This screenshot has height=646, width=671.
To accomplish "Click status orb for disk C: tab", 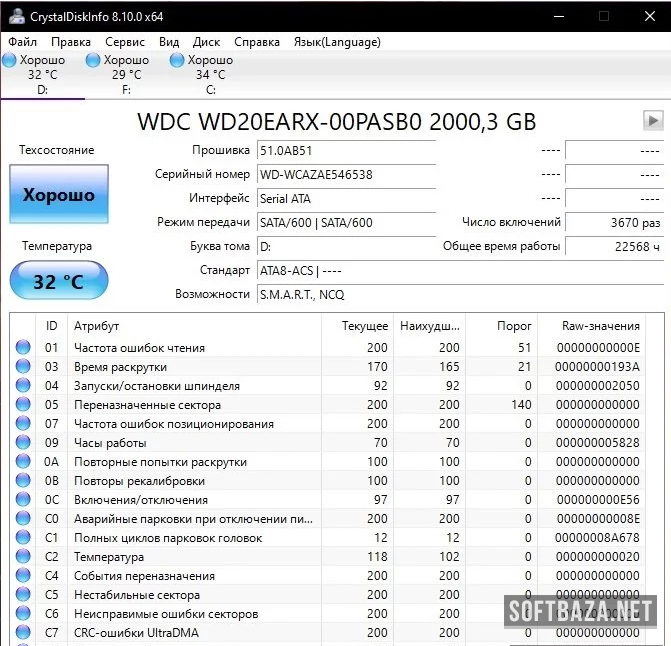I will tap(177, 61).
